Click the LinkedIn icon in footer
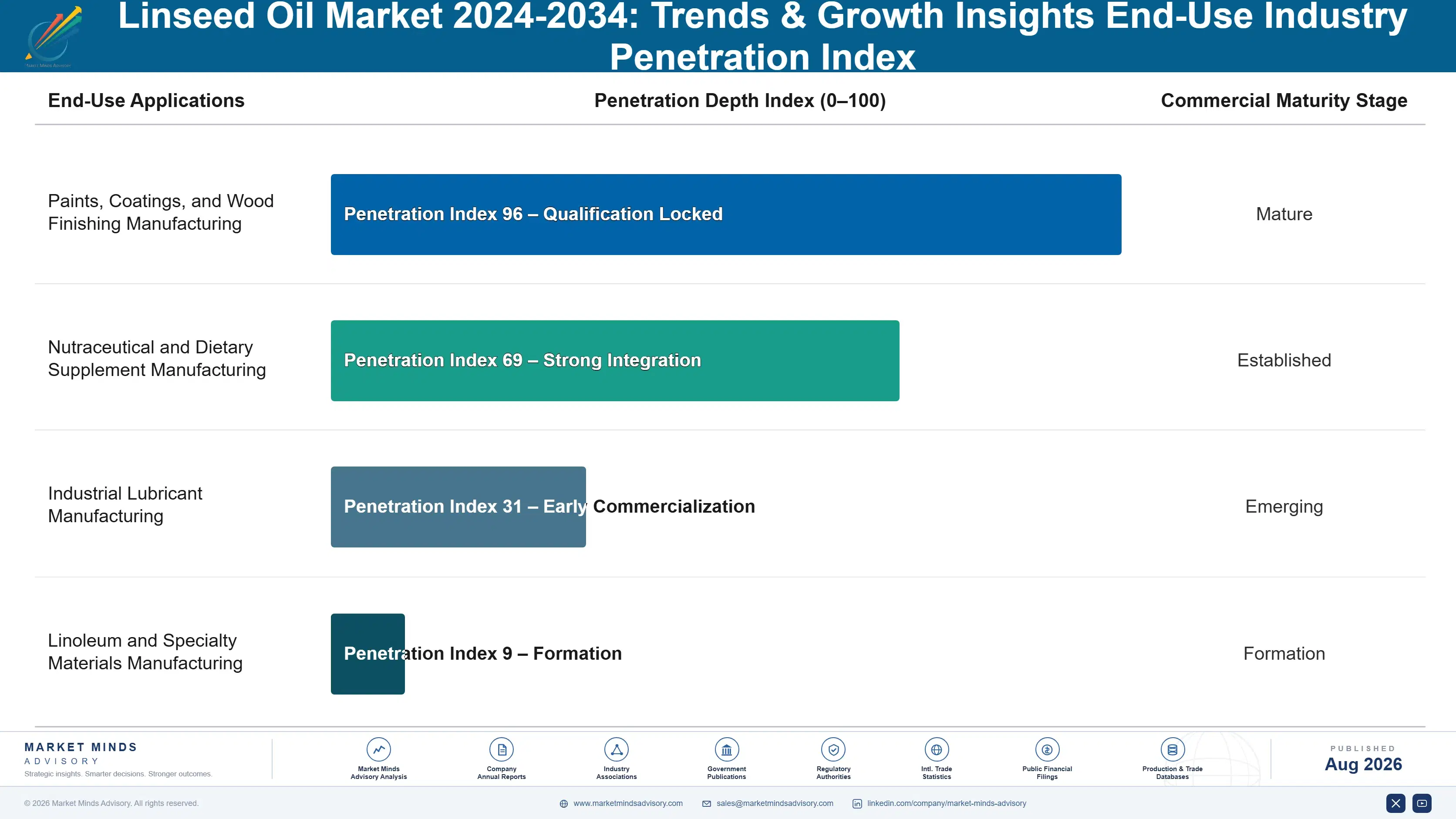Viewport: 1456px width, 819px height. (x=857, y=804)
